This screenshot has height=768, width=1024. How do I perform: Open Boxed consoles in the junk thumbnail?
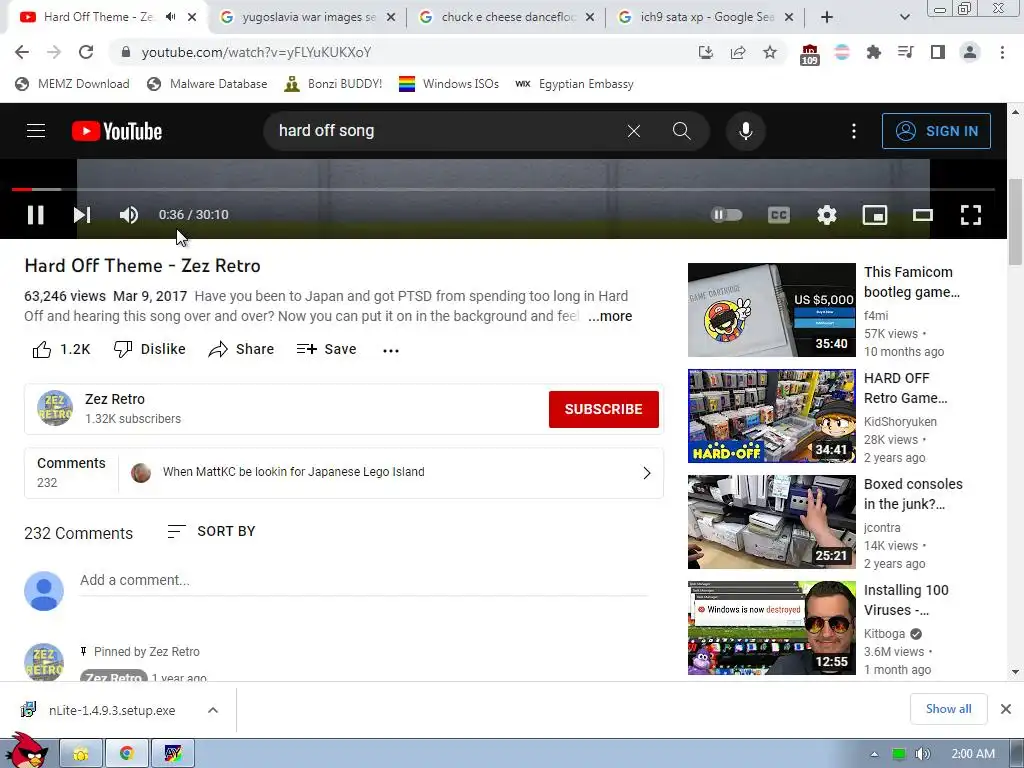(771, 522)
